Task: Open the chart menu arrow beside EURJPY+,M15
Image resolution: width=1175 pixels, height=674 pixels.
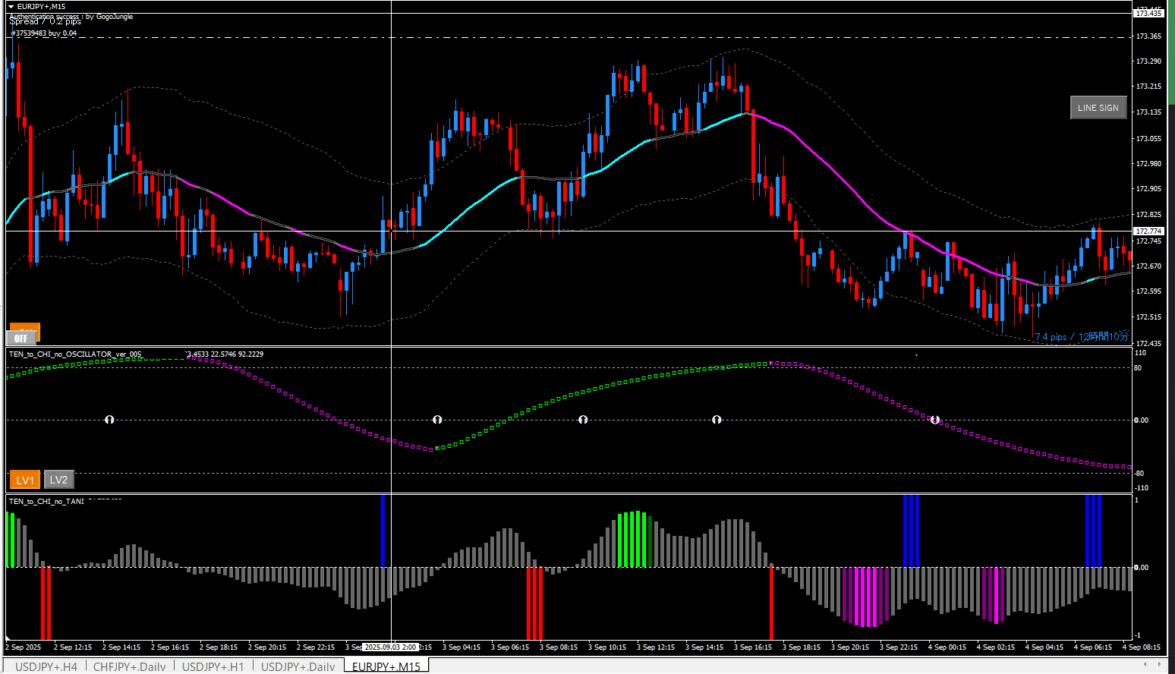Action: click(10, 6)
